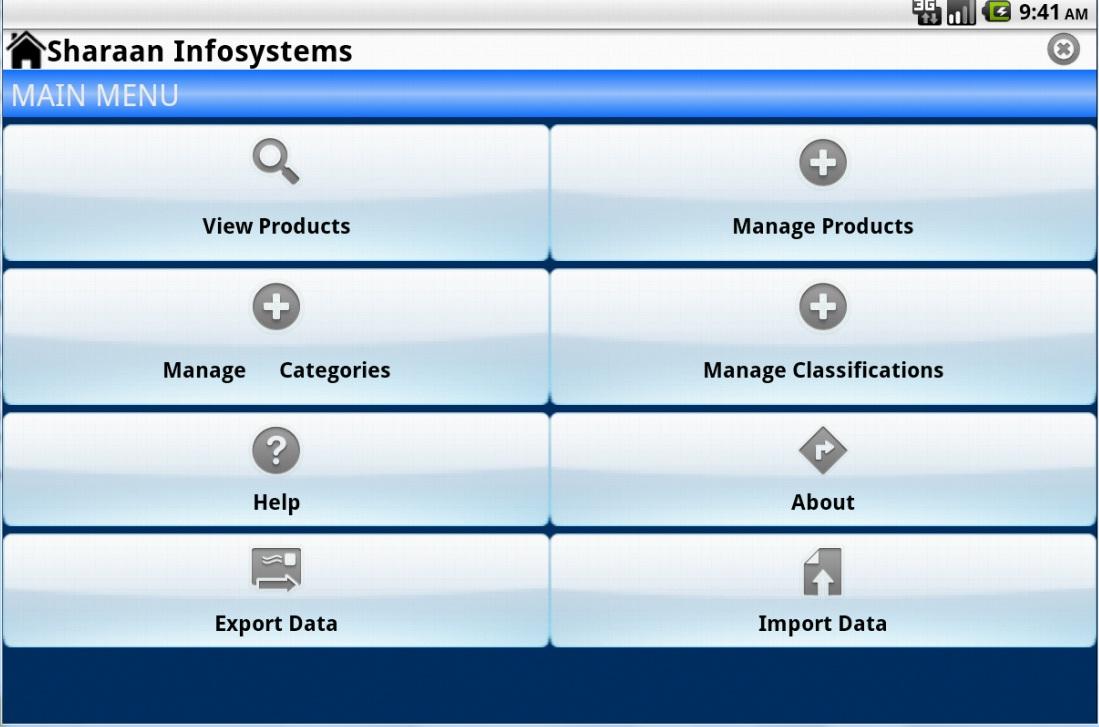Choose the Manage Classifications plus icon

[x=823, y=306]
